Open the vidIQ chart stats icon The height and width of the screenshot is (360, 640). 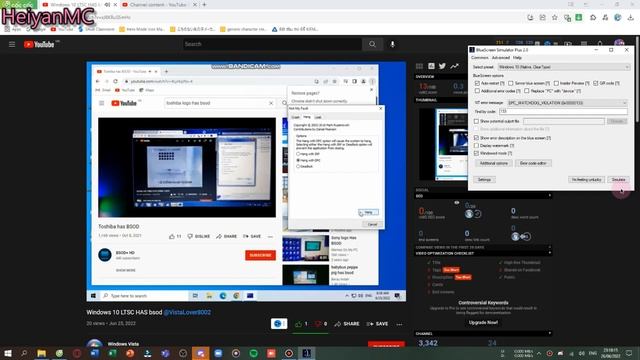point(431,66)
